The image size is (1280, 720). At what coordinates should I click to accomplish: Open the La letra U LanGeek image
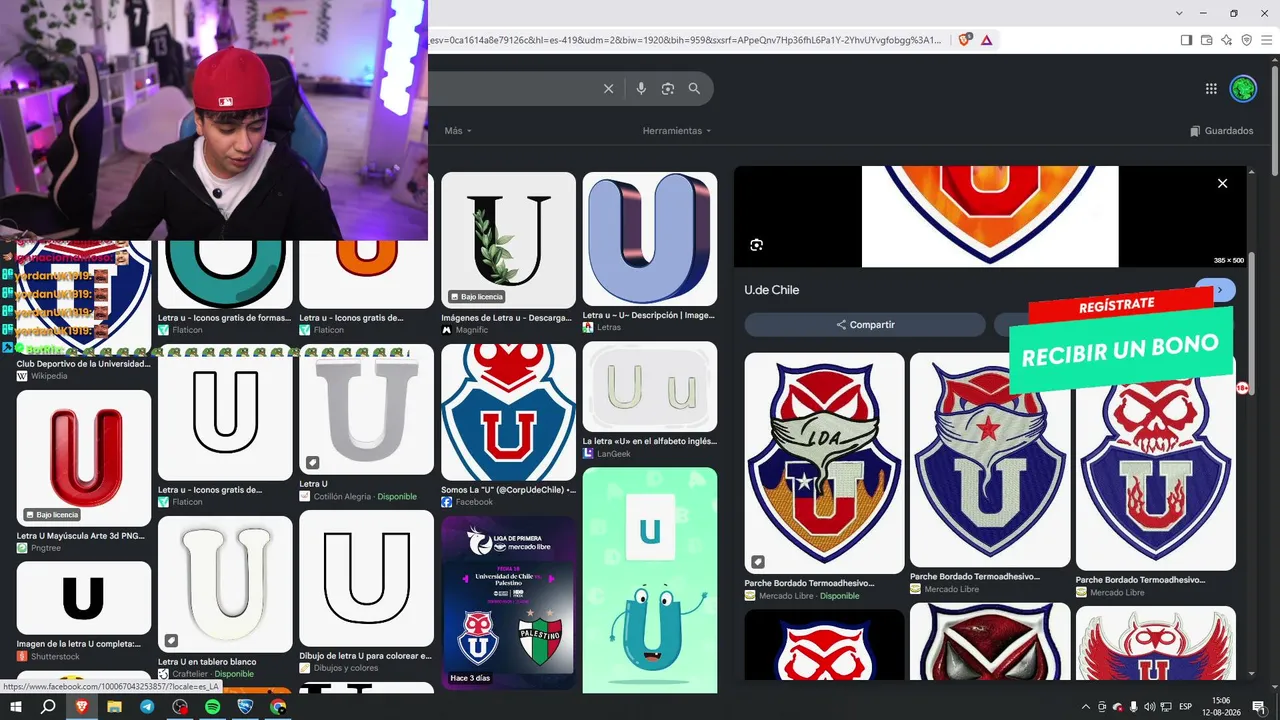[650, 387]
